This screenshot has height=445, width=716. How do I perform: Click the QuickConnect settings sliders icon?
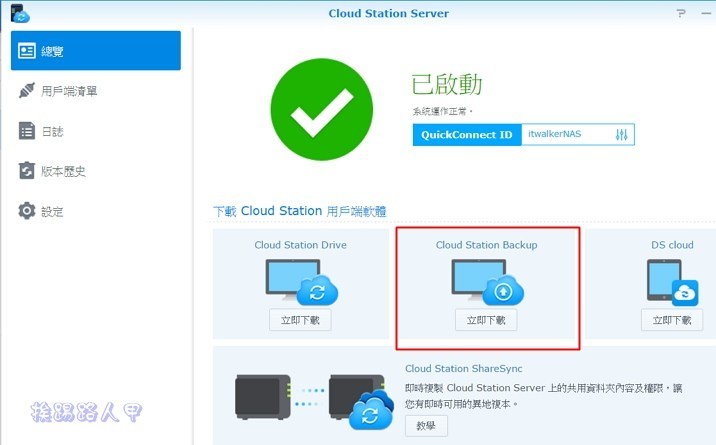click(x=622, y=135)
